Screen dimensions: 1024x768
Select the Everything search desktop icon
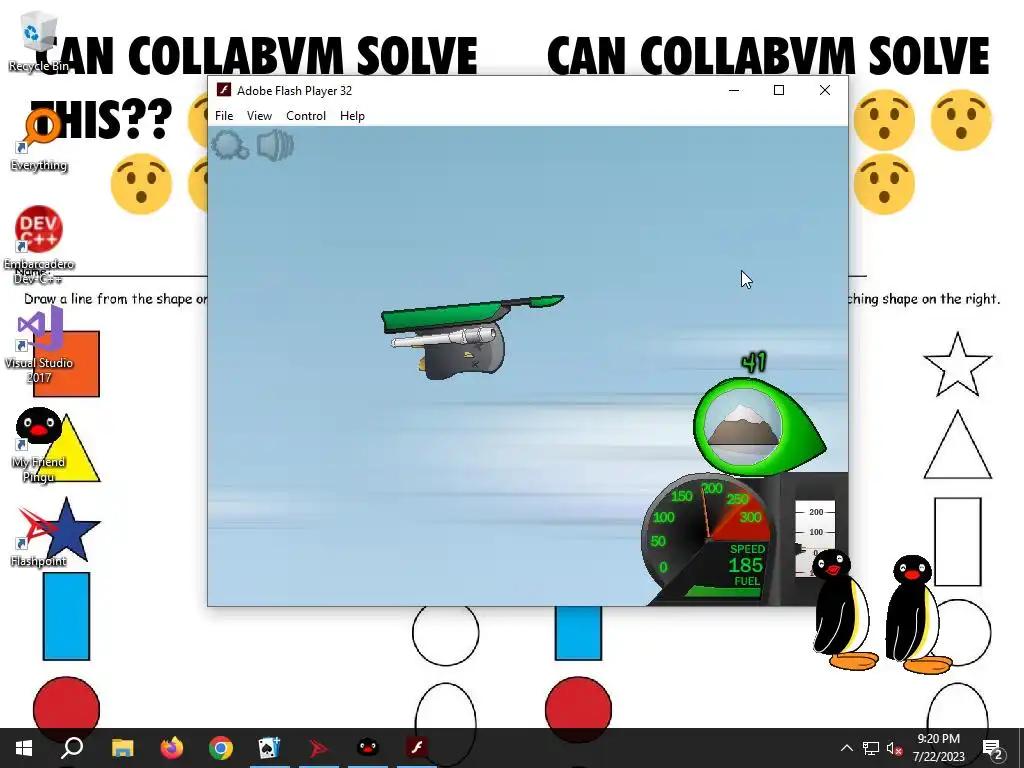coord(39,140)
